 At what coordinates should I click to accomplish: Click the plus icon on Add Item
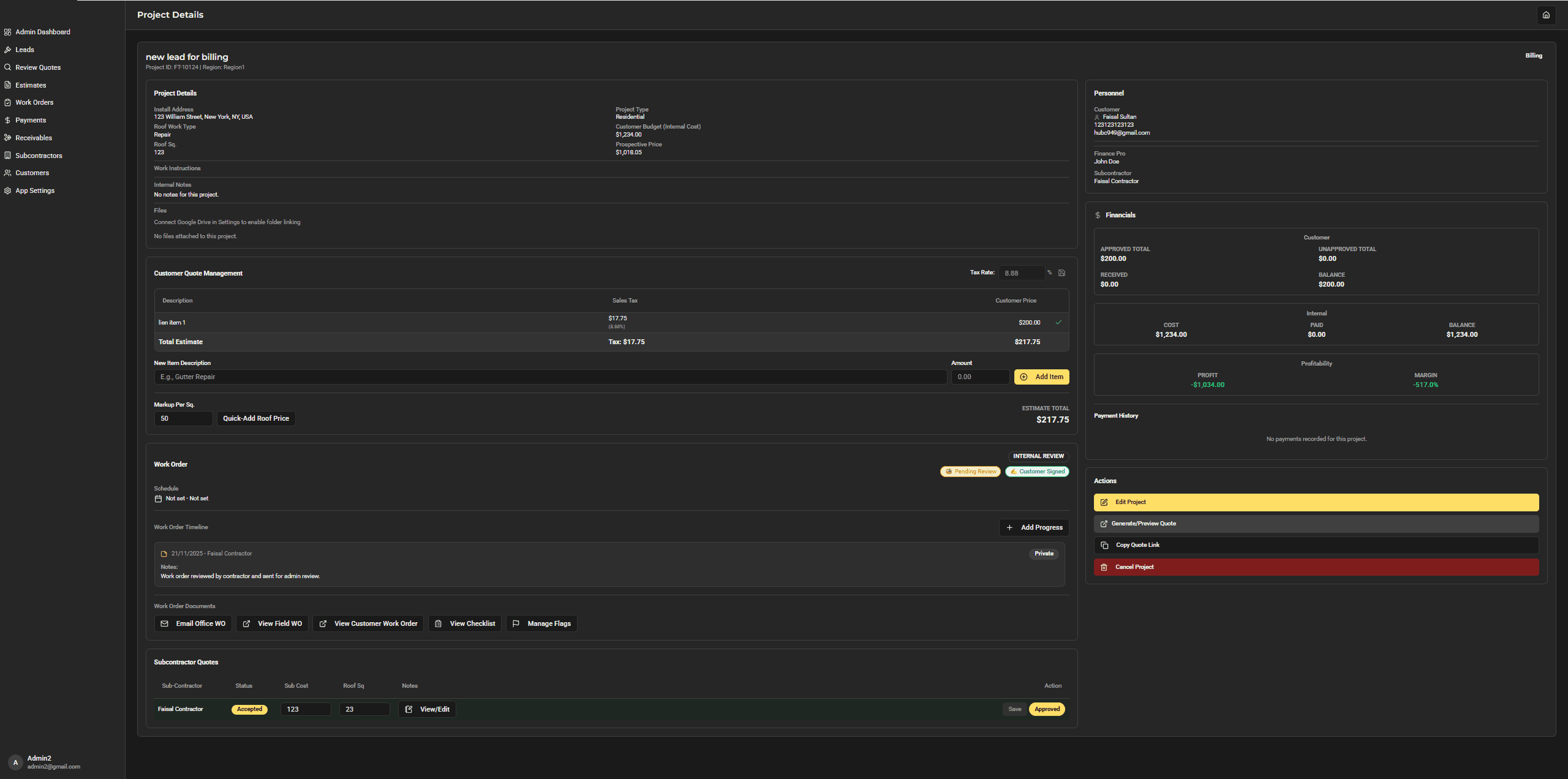pos(1023,377)
